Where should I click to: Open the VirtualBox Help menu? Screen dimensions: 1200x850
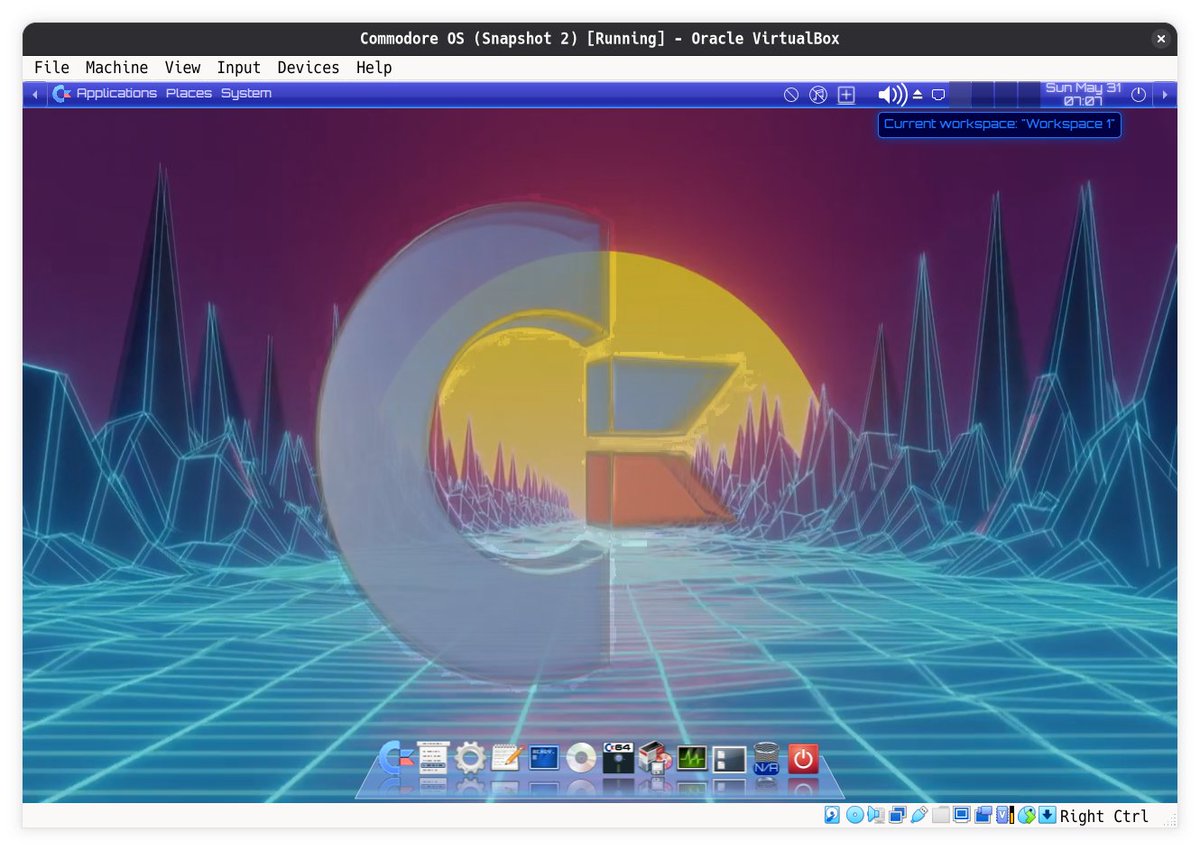point(374,68)
